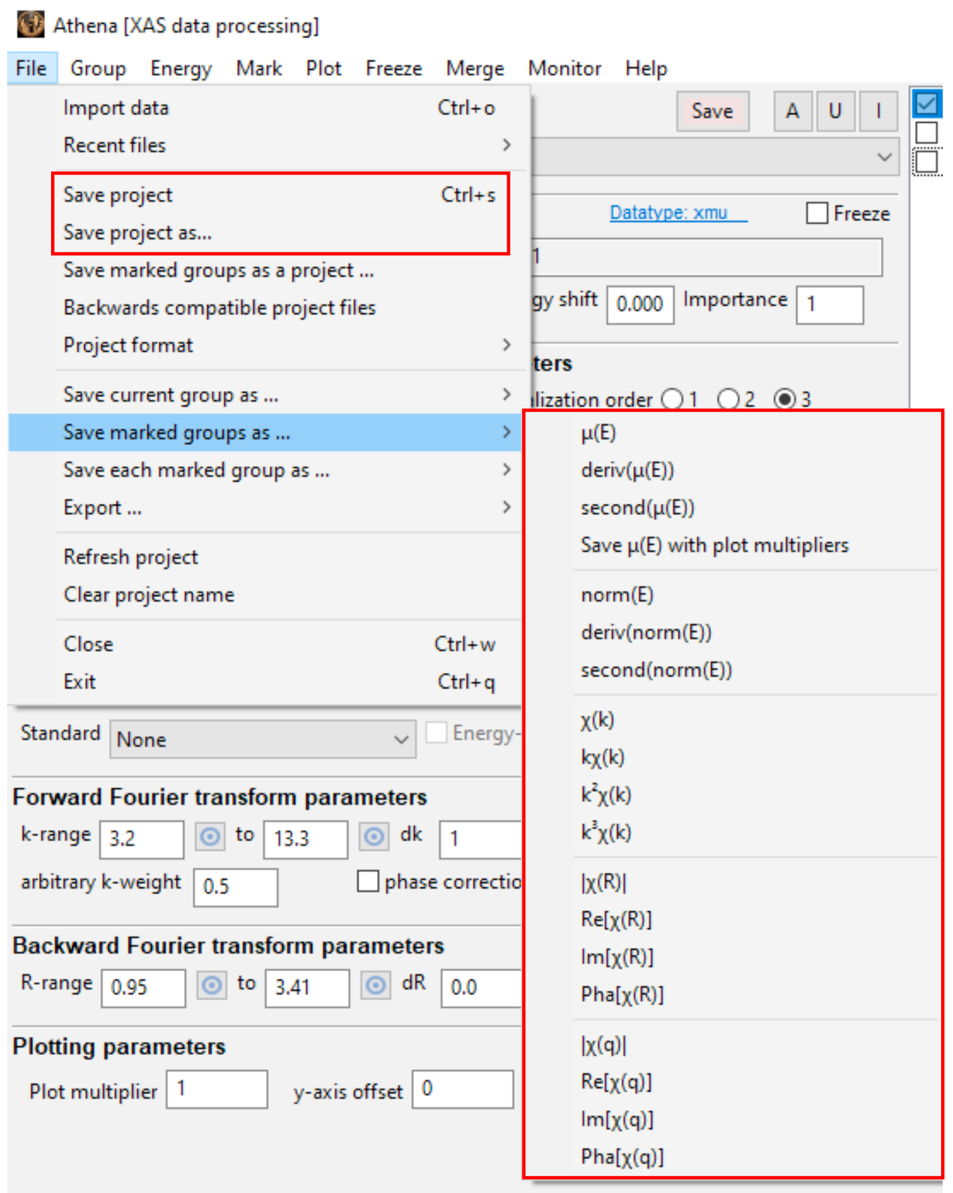The height and width of the screenshot is (1193, 953).
Task: Save marked groups as second(μ(E))
Action: pyautogui.click(x=733, y=507)
